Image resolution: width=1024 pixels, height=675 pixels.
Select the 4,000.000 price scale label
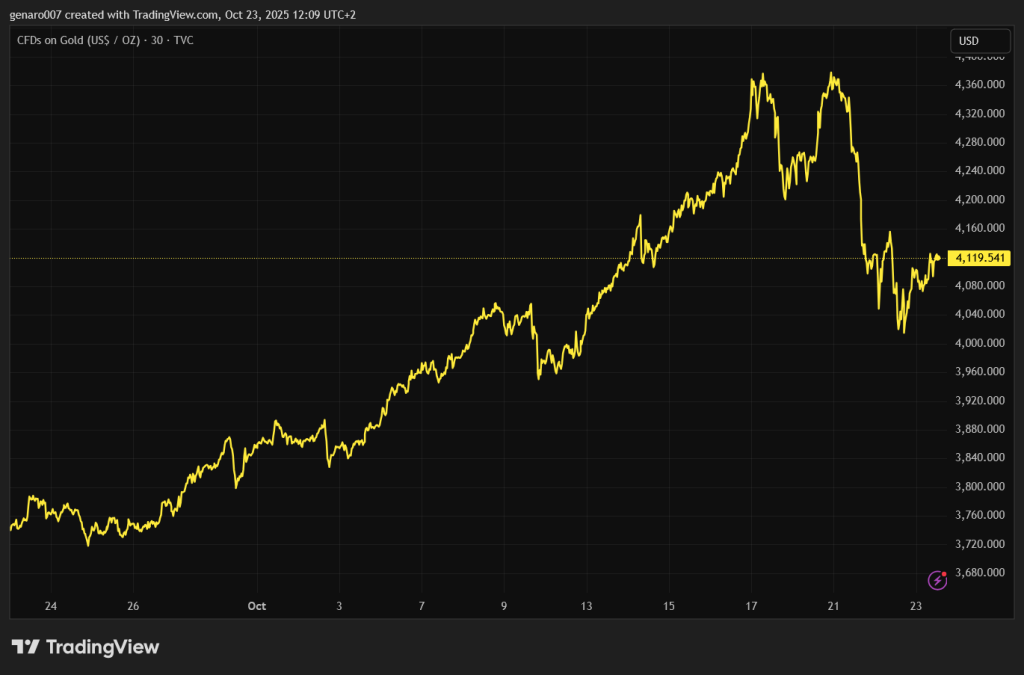(980, 343)
